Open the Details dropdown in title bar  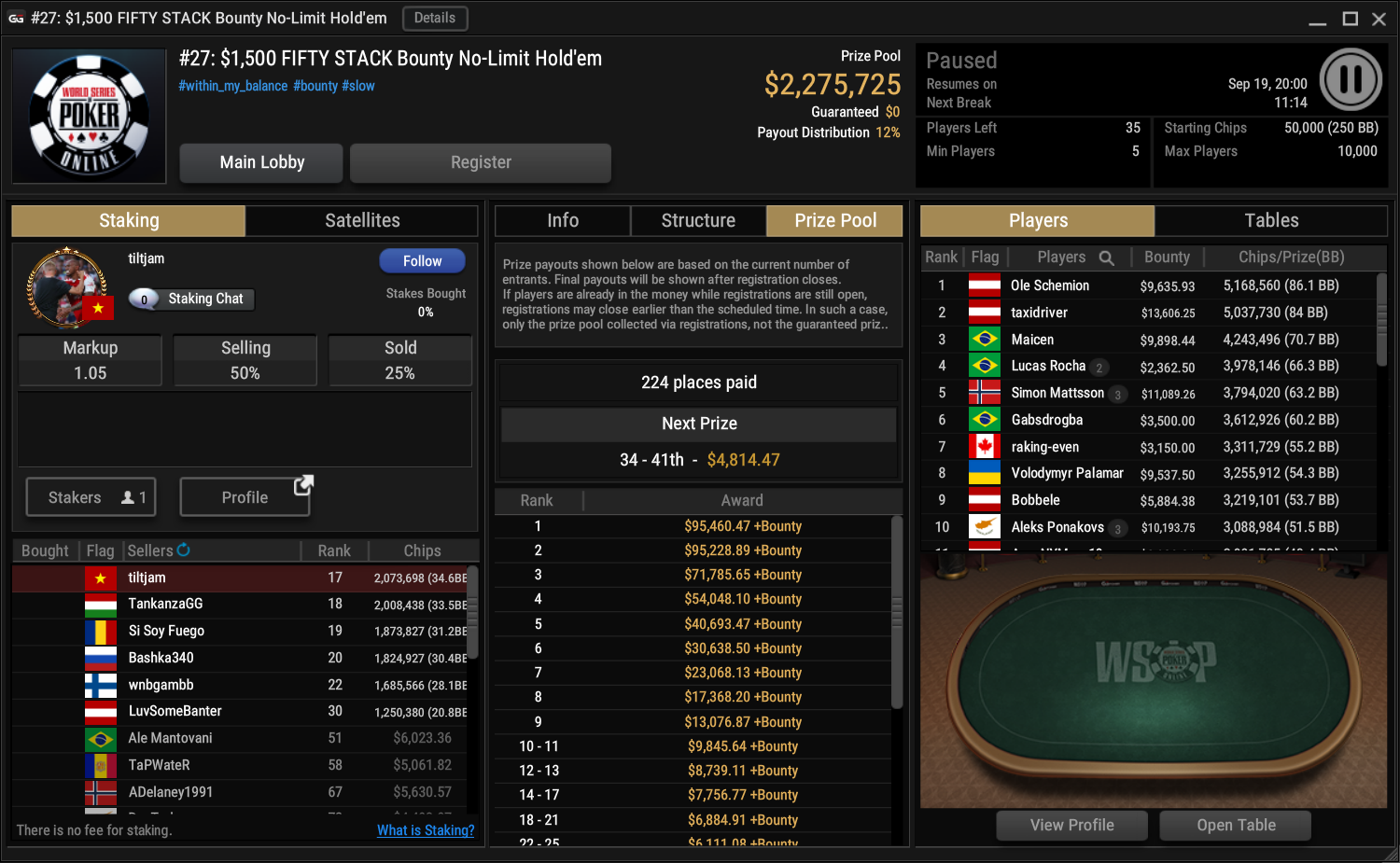(435, 18)
